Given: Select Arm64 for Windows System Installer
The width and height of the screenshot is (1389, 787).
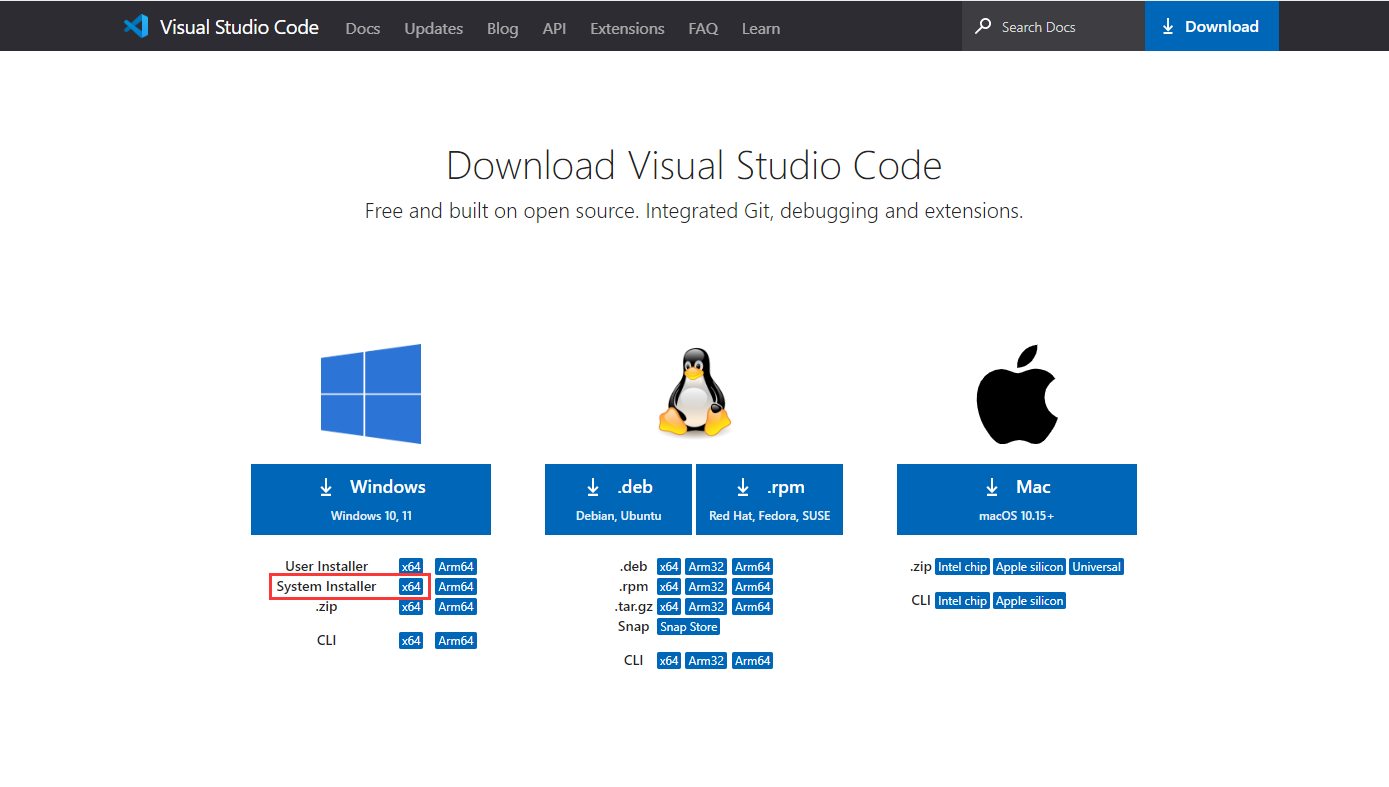Looking at the screenshot, I should pyautogui.click(x=456, y=587).
